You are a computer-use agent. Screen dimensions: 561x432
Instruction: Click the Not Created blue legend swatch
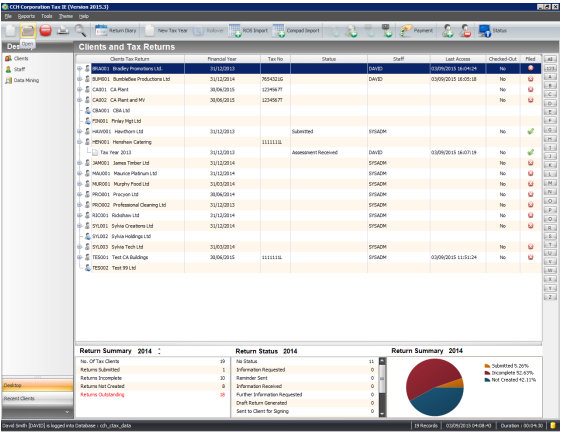click(487, 380)
